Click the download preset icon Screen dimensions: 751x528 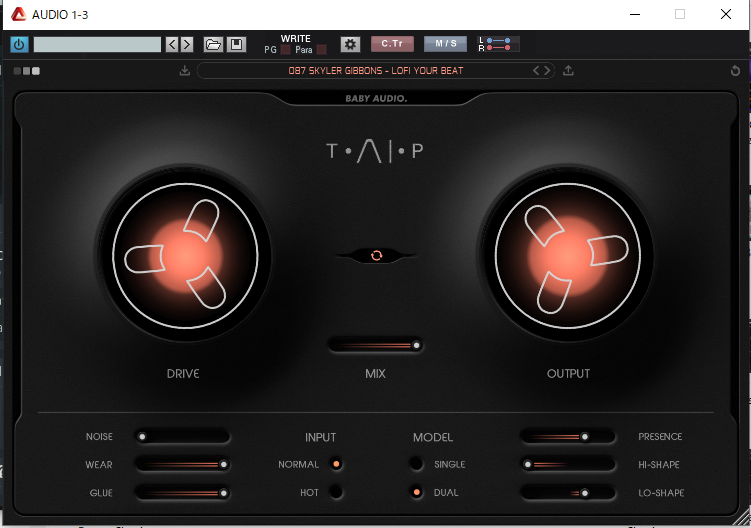tap(184, 71)
